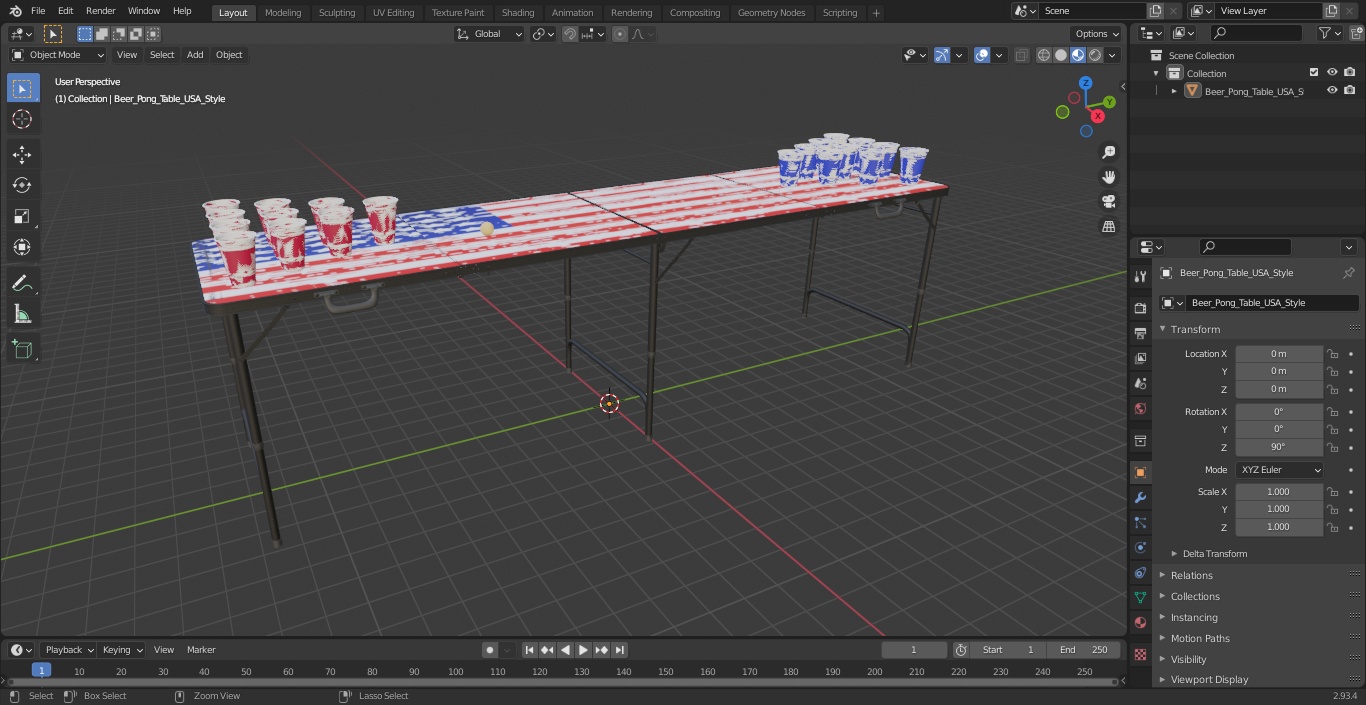Image resolution: width=1366 pixels, height=705 pixels.
Task: Open the Tool properties tab
Action: click(x=1140, y=276)
